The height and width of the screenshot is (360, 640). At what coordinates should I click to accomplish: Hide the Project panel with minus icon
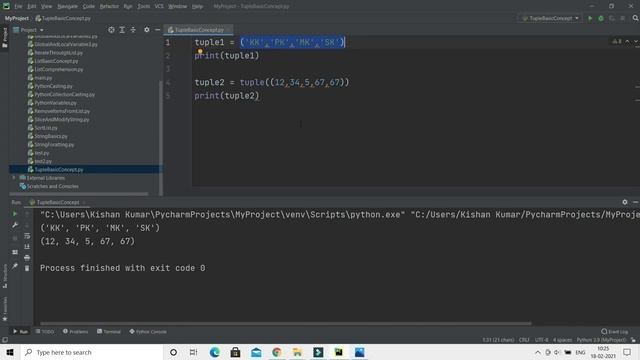[158, 30]
